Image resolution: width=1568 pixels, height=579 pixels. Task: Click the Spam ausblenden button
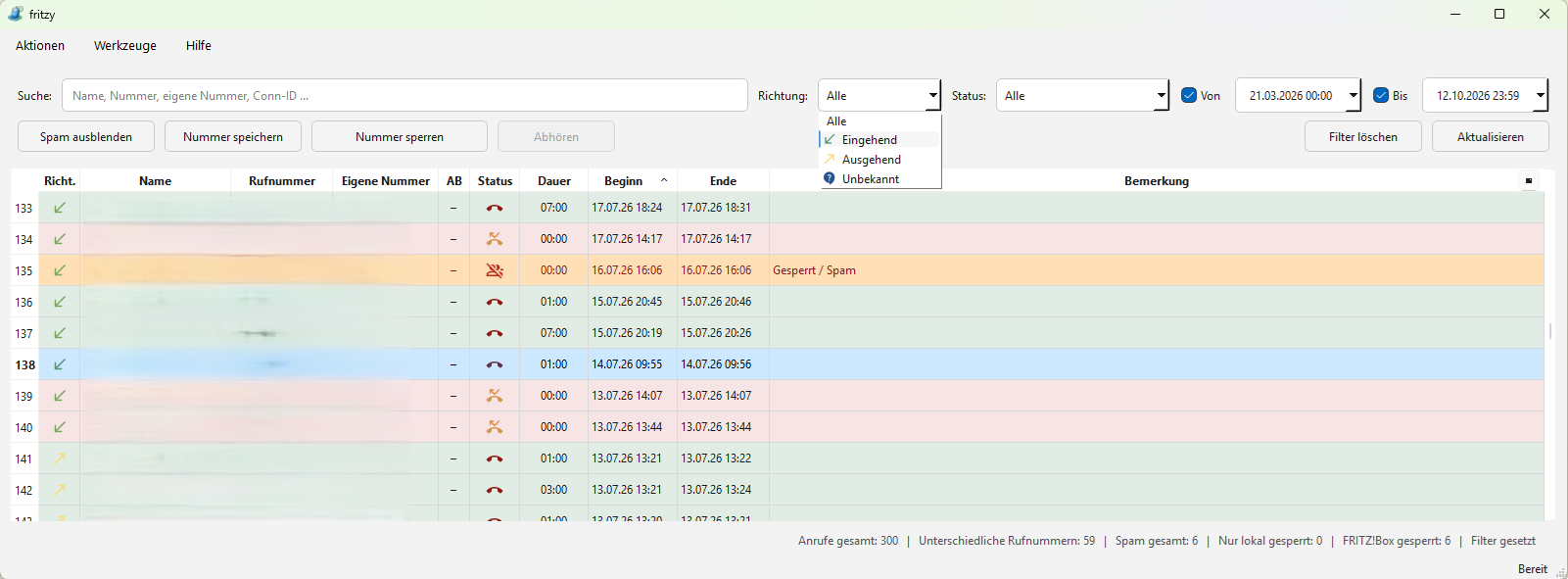point(86,136)
